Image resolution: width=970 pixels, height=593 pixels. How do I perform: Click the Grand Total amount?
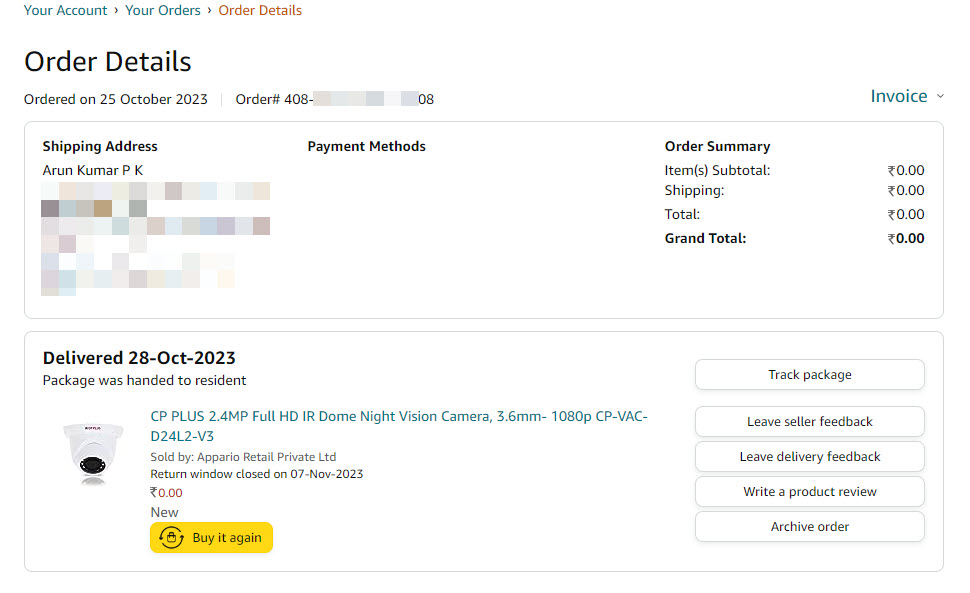[x=905, y=238]
